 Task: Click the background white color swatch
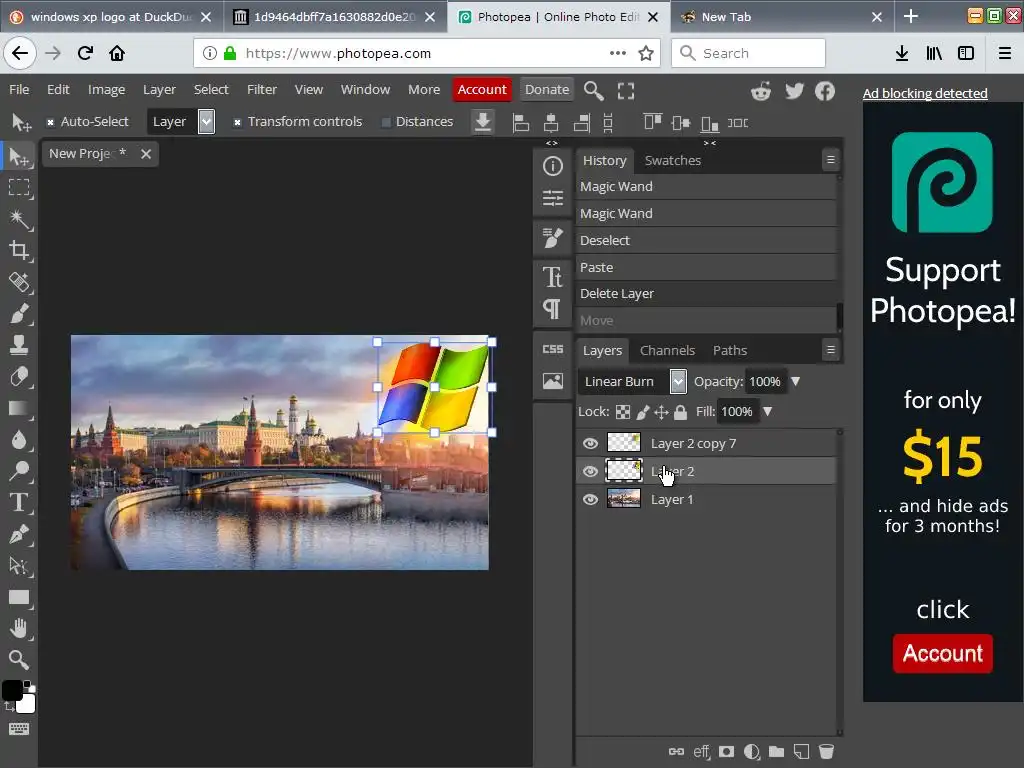click(x=27, y=704)
